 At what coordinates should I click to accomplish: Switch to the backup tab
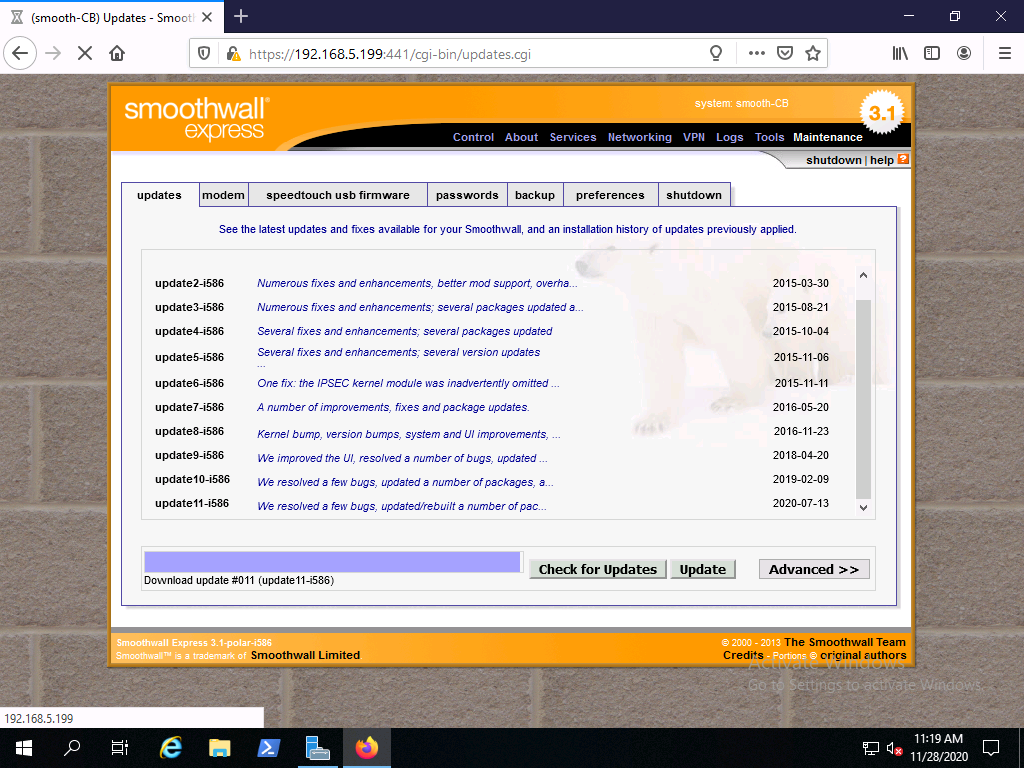pos(535,195)
